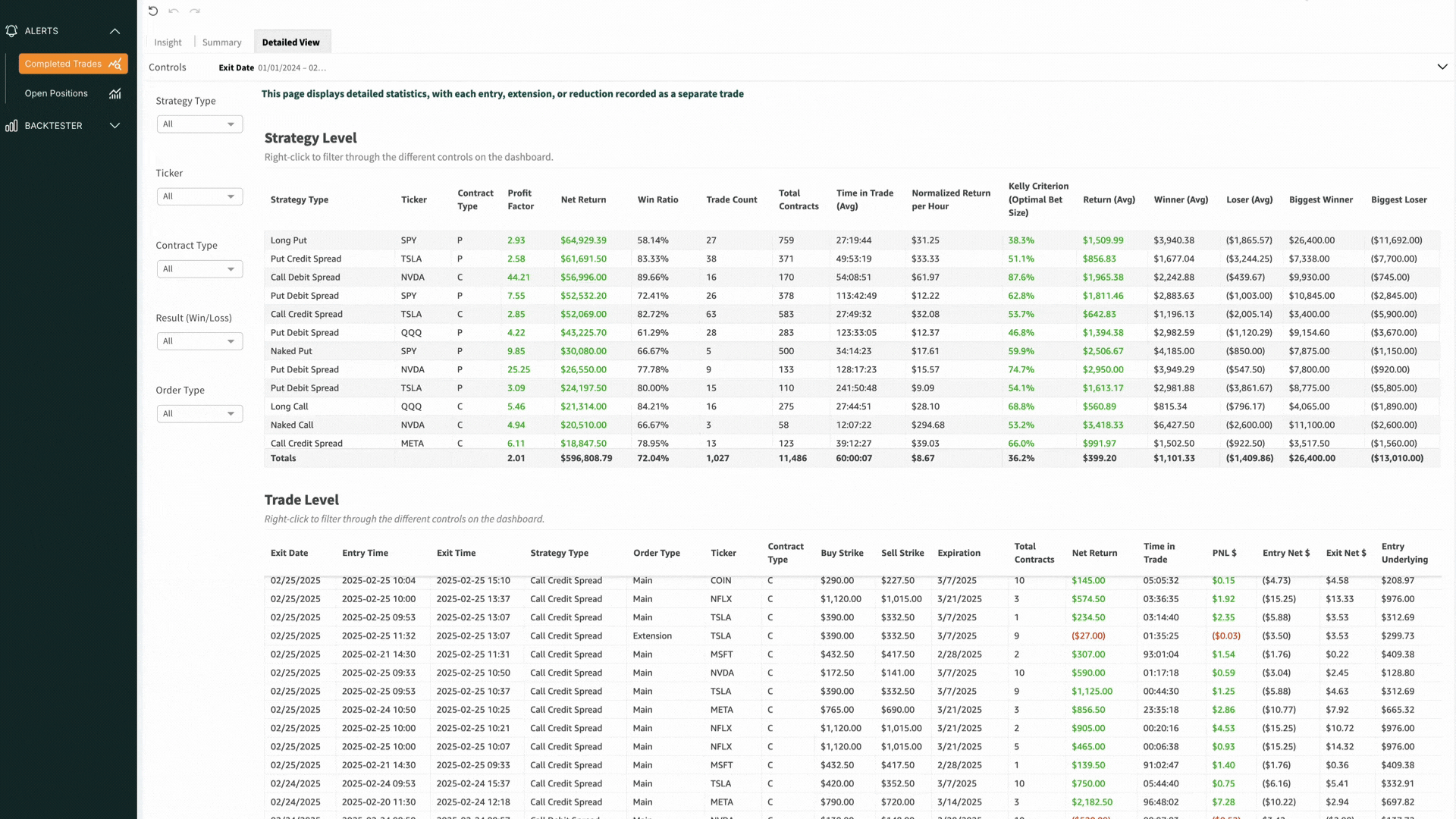Expand the Controls panel chevron
Viewport: 1456px width, 819px height.
(1442, 67)
